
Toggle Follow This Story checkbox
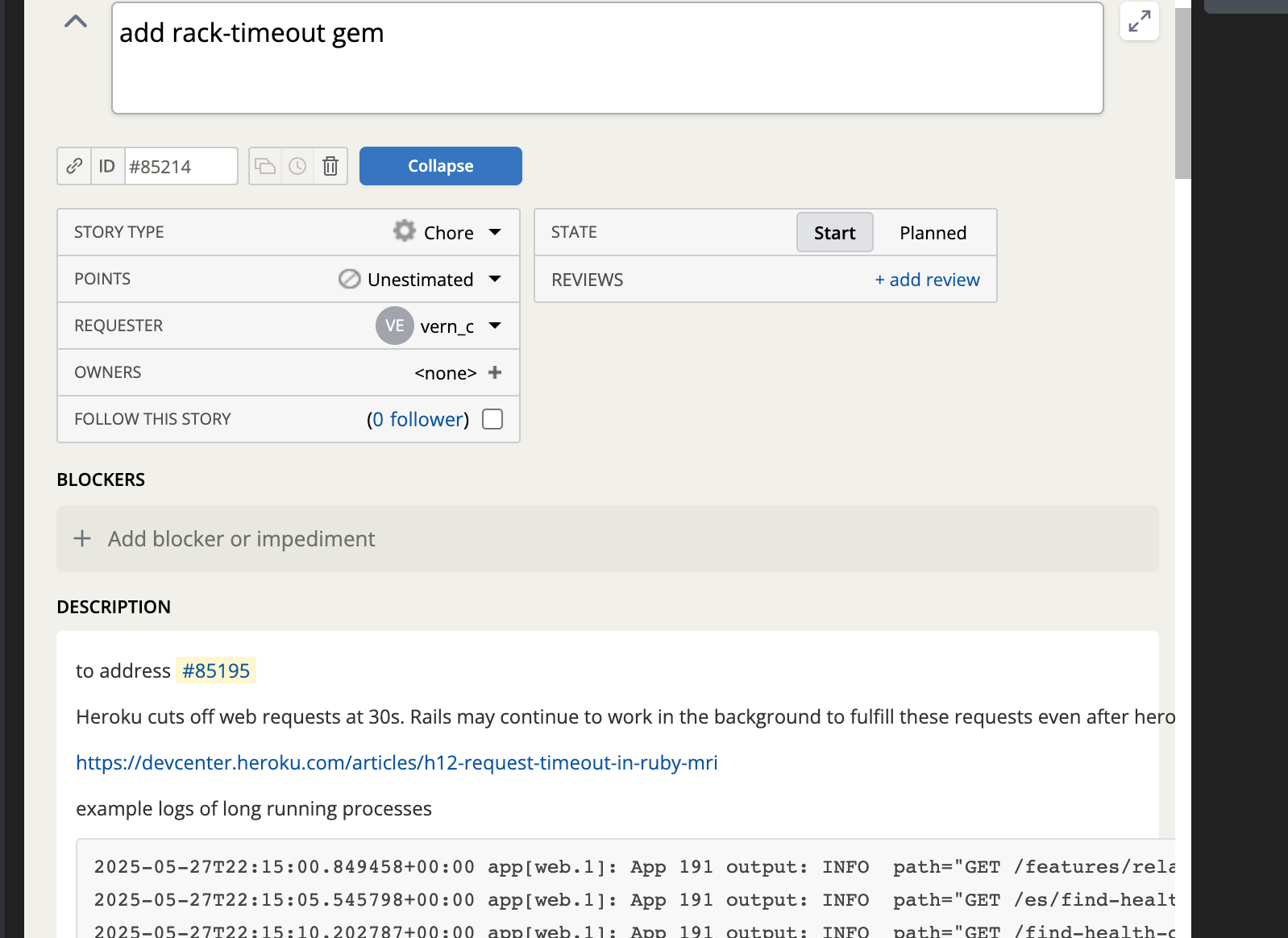click(x=492, y=419)
